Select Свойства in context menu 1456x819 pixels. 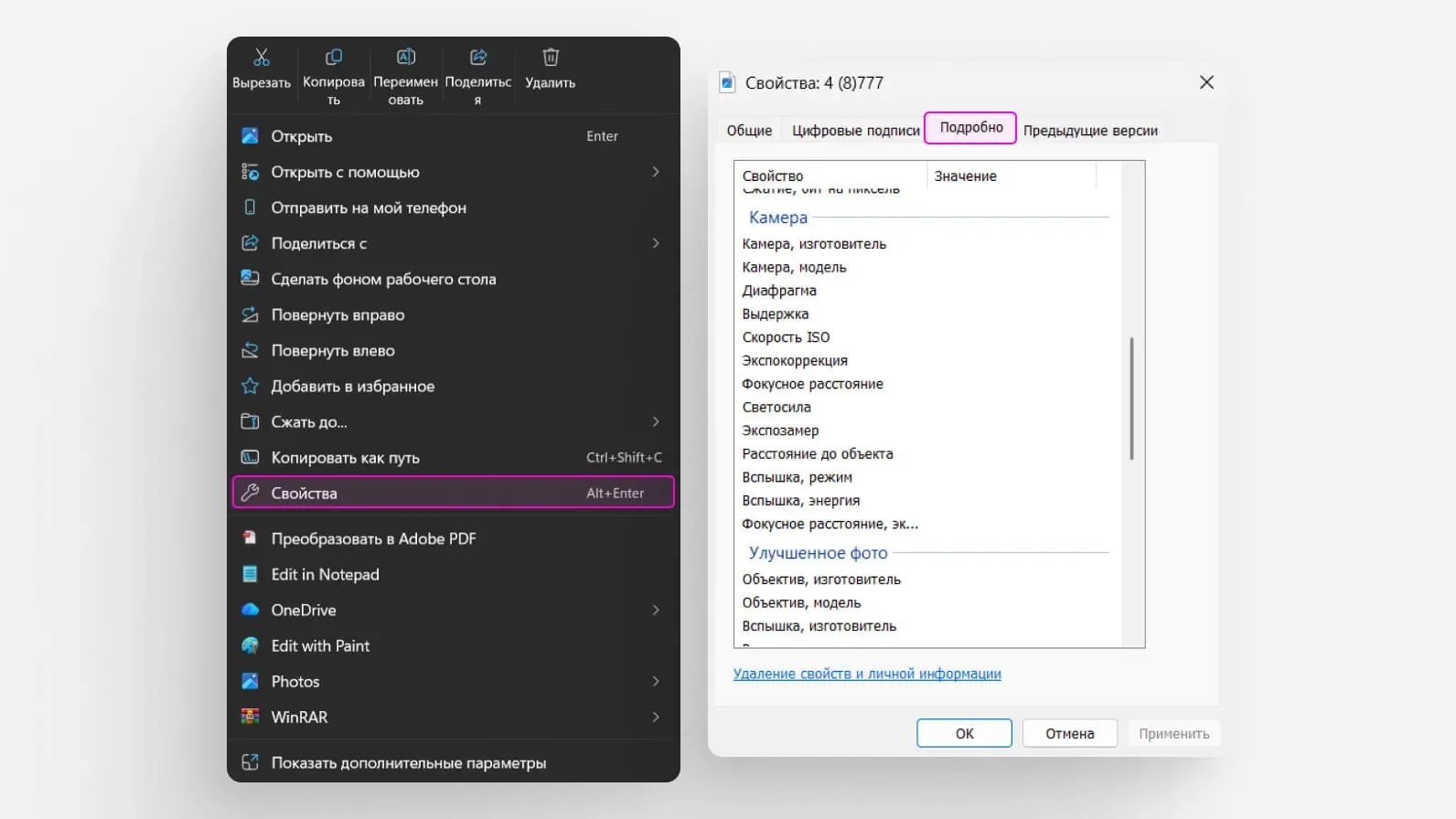pyautogui.click(x=454, y=493)
